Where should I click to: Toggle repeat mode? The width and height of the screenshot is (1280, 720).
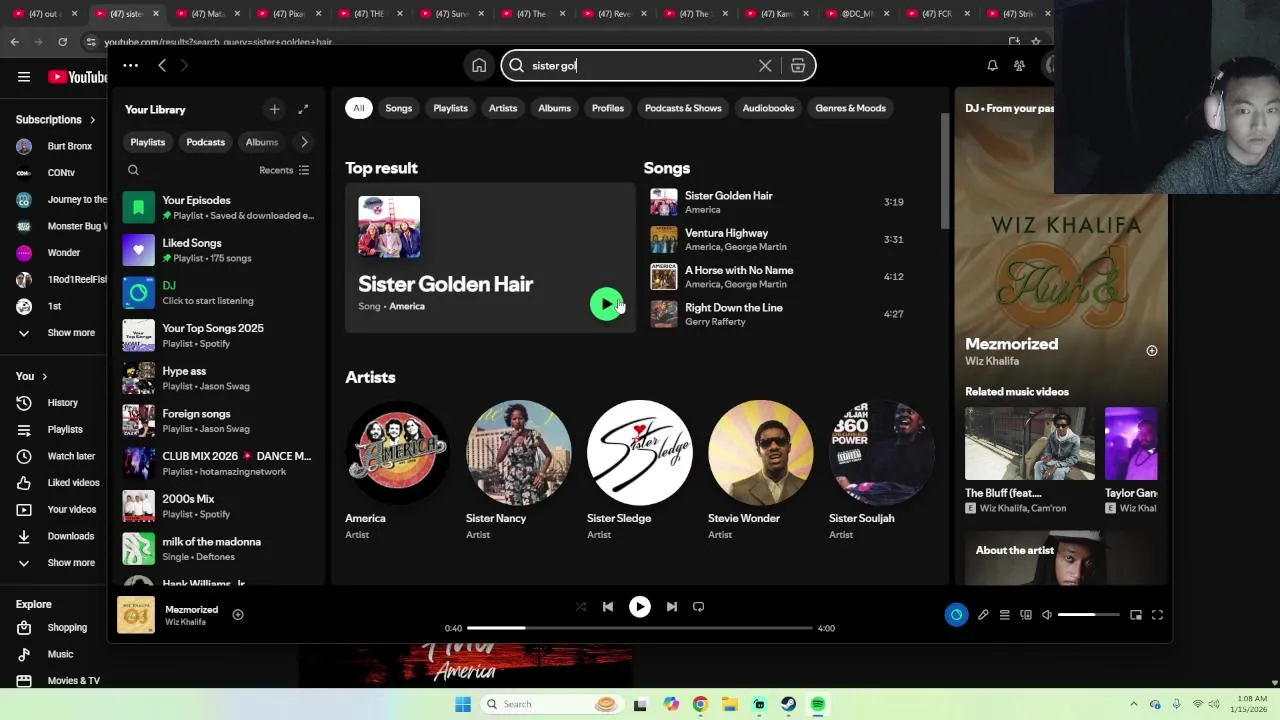[698, 606]
